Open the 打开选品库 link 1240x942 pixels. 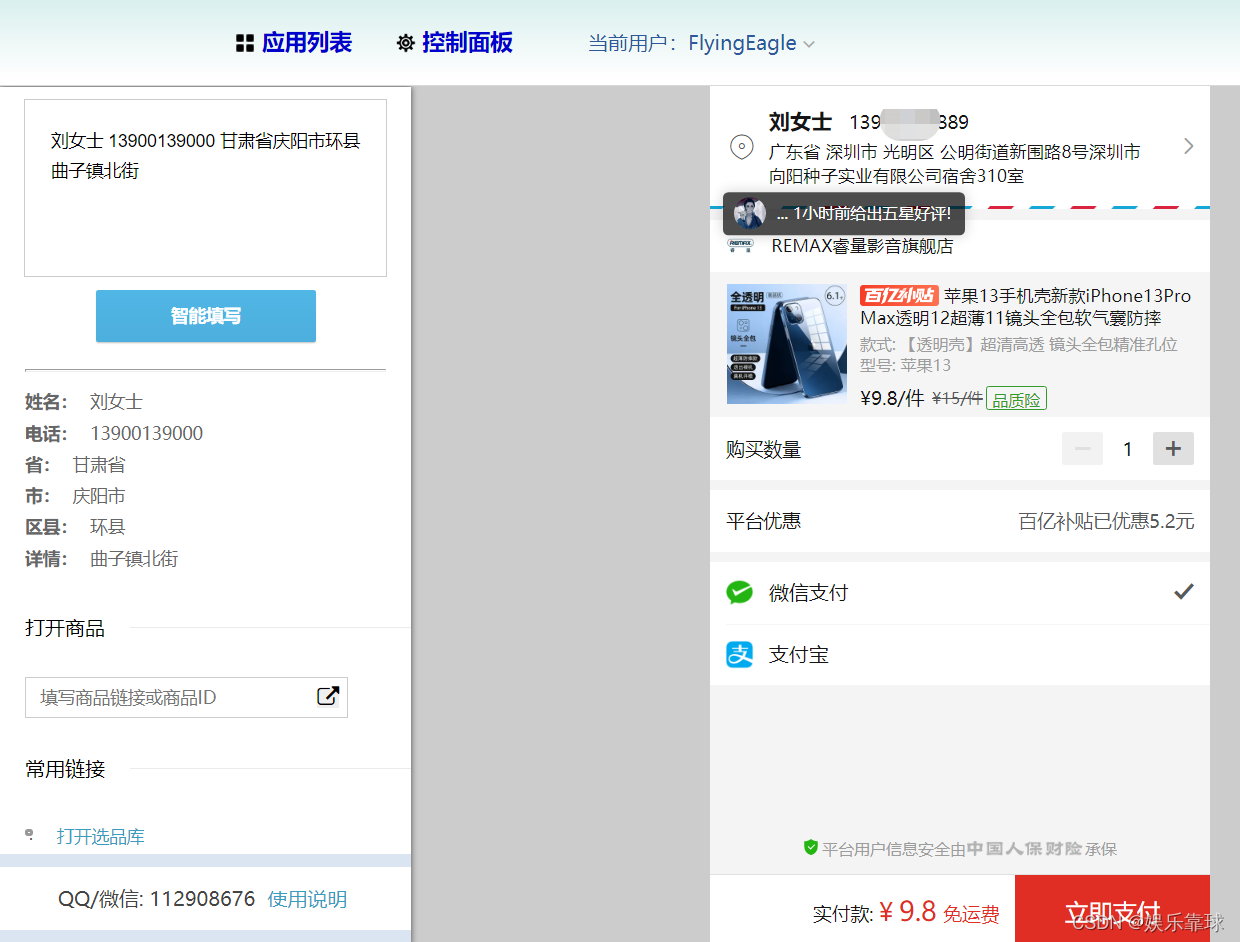(x=100, y=836)
